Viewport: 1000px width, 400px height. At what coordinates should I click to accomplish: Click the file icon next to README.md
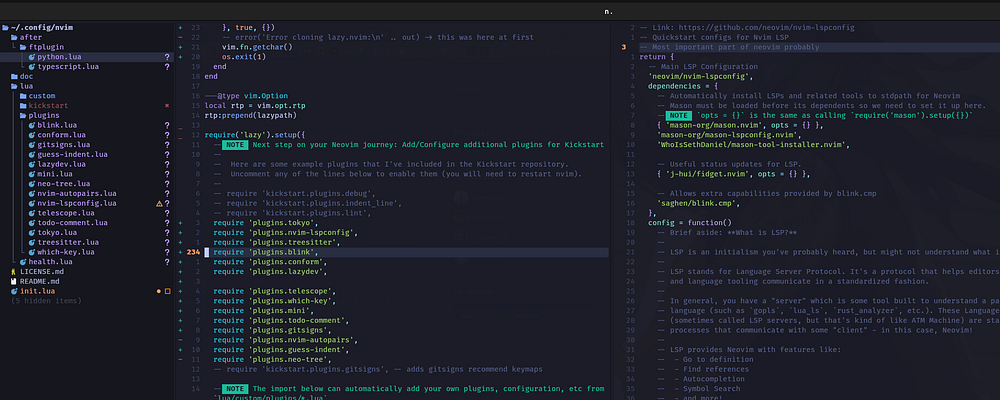click(x=12, y=281)
